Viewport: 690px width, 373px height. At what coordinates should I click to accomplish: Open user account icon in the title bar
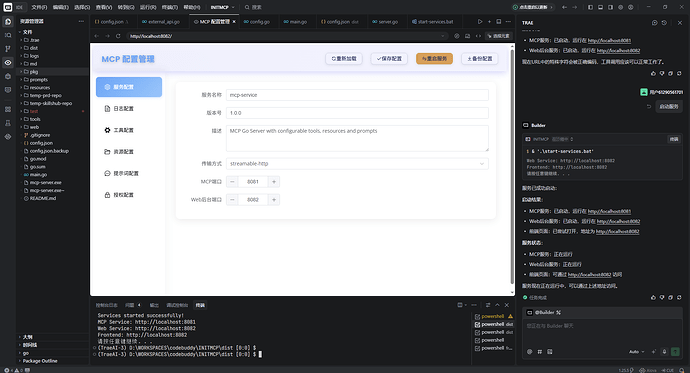(x=631, y=7)
